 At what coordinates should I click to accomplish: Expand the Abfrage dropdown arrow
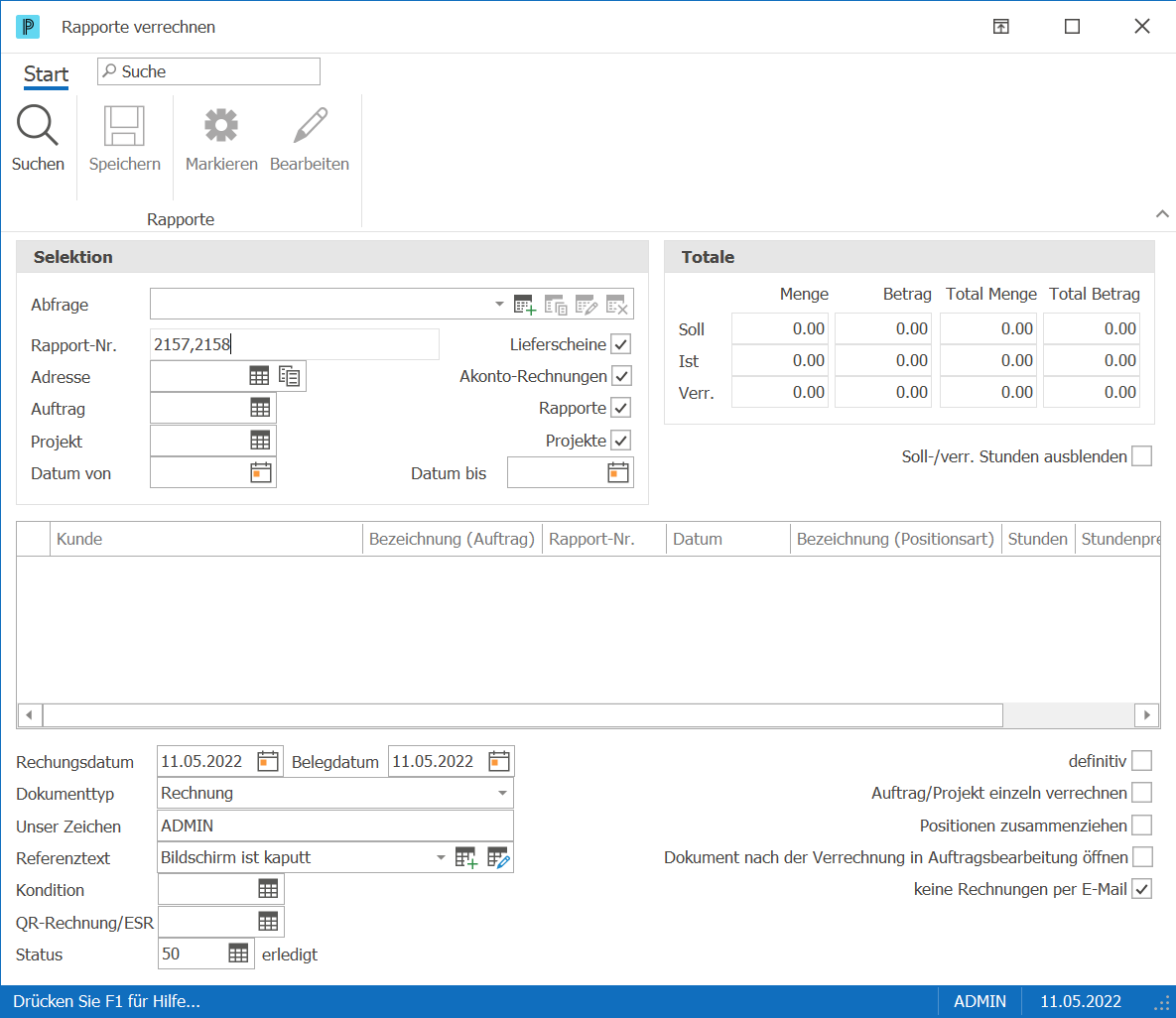tap(499, 304)
